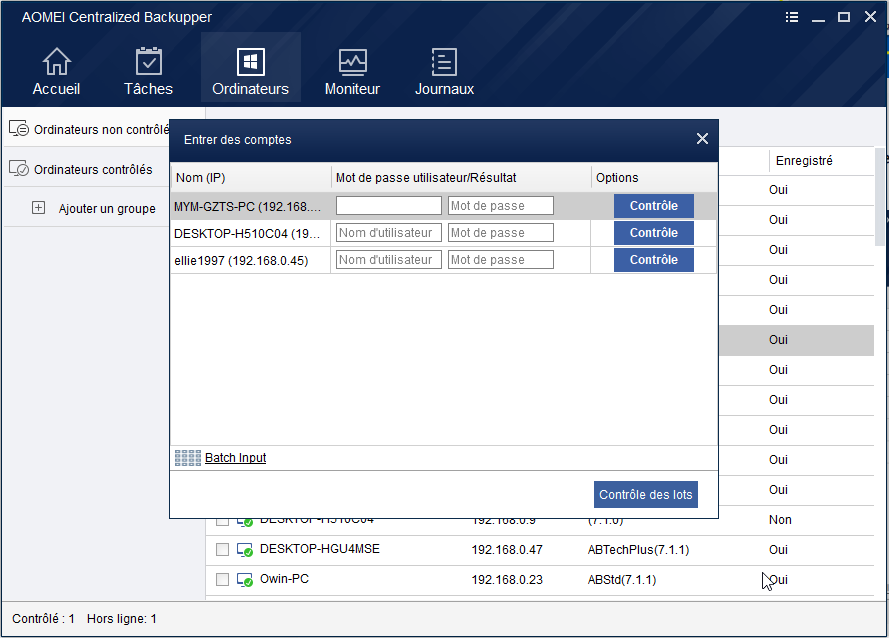Select Ordinateurs non contrôlés in sidebar
The image size is (889, 638).
[x=88, y=129]
